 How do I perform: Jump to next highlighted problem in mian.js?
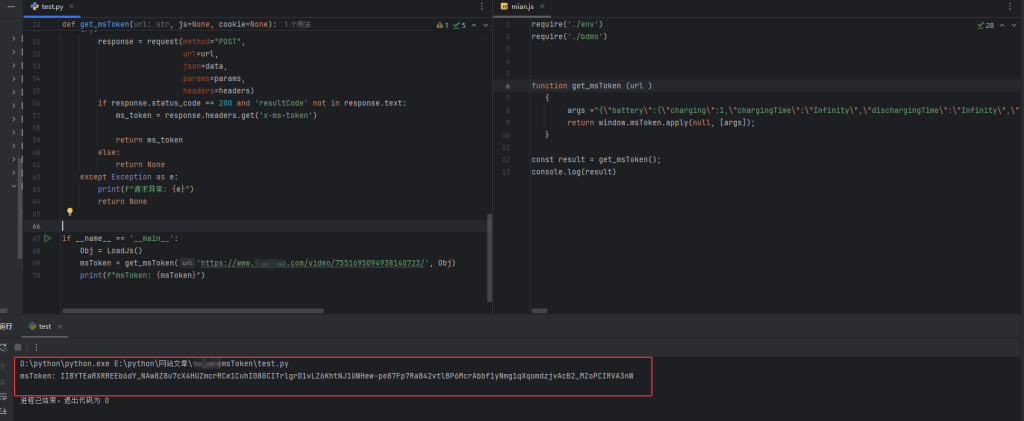tap(1014, 25)
